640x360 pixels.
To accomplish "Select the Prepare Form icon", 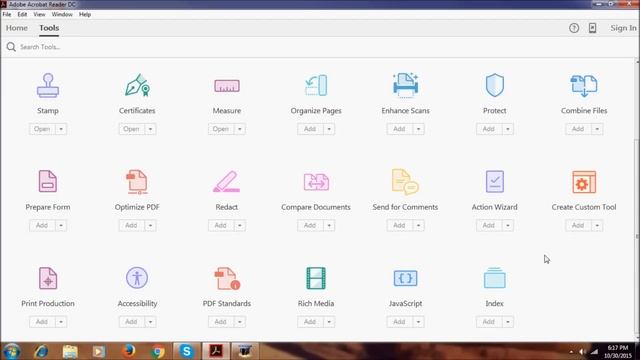I will tap(48, 181).
